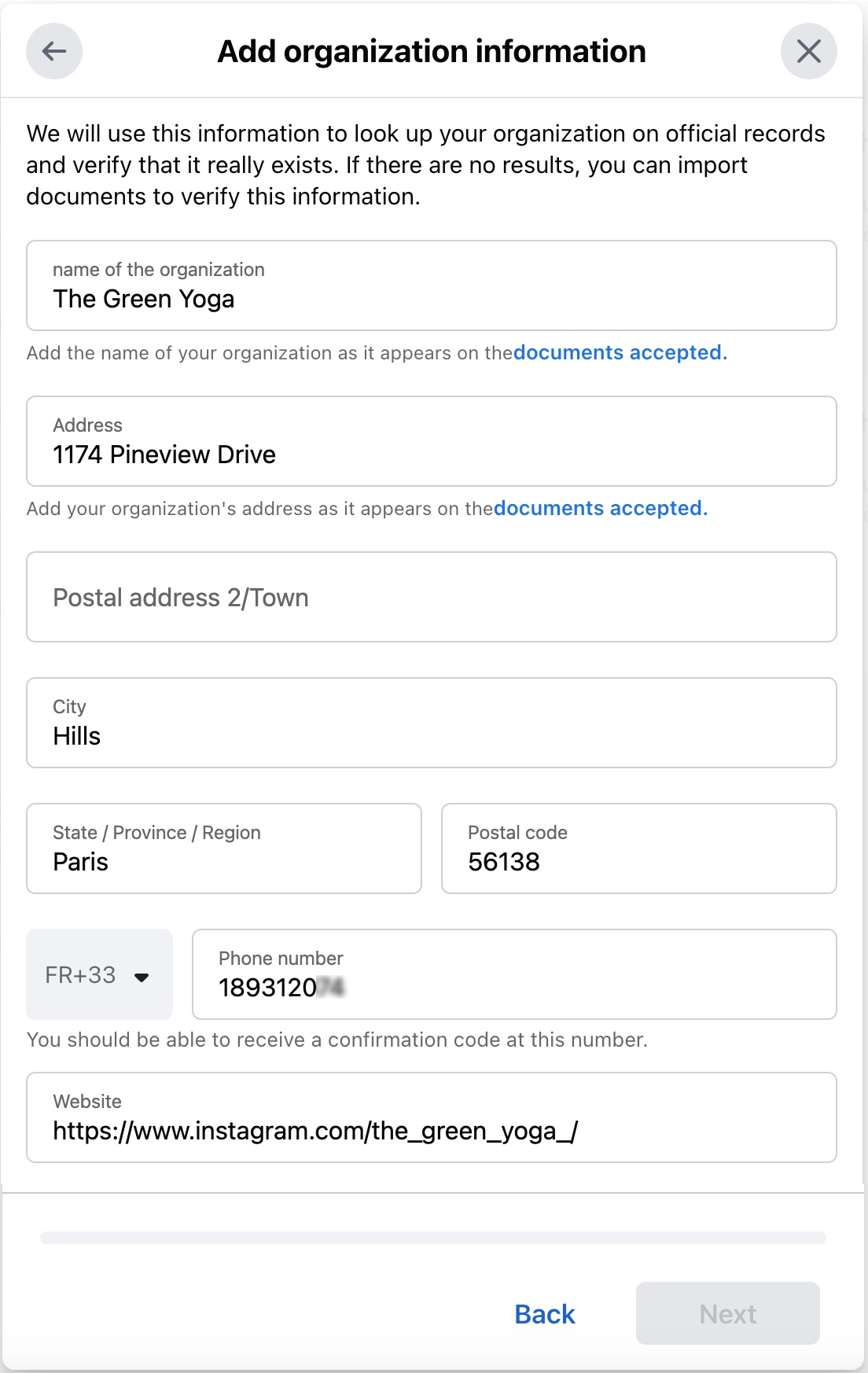The height and width of the screenshot is (1373, 868).
Task: Select the Postal address 2/Town field
Action: [431, 598]
